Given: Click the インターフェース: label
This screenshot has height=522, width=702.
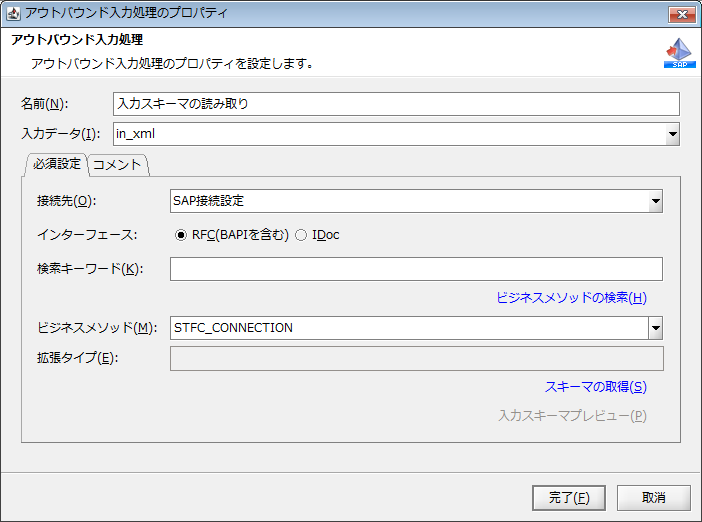Looking at the screenshot, I should 87,235.
